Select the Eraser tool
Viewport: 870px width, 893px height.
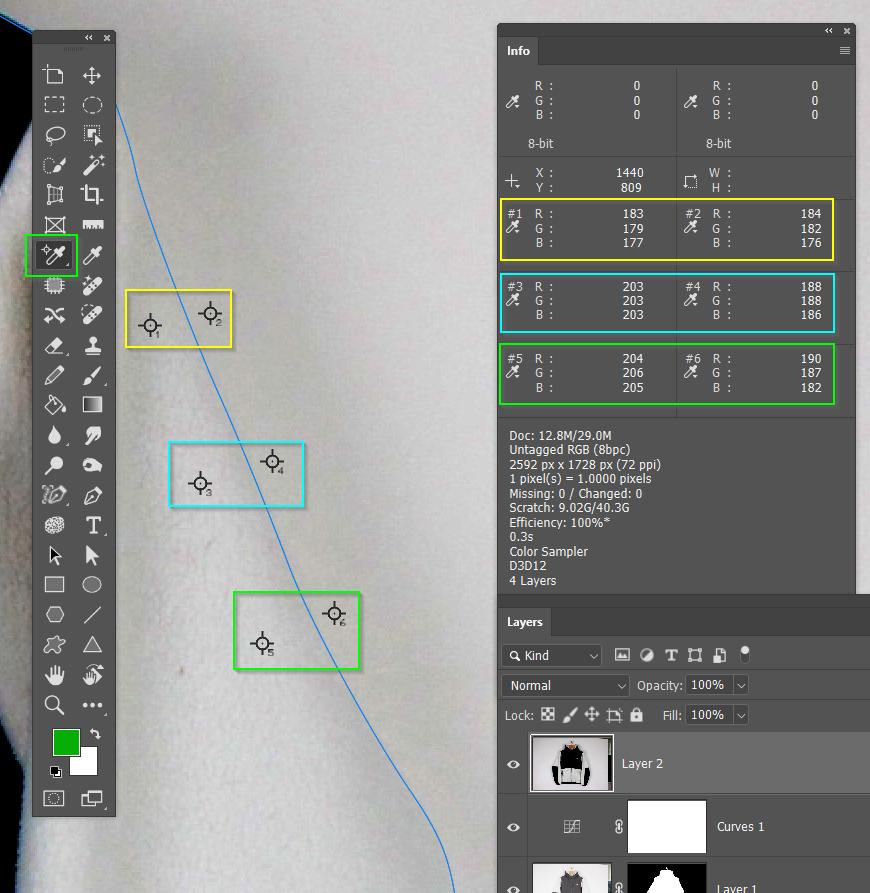(x=54, y=345)
